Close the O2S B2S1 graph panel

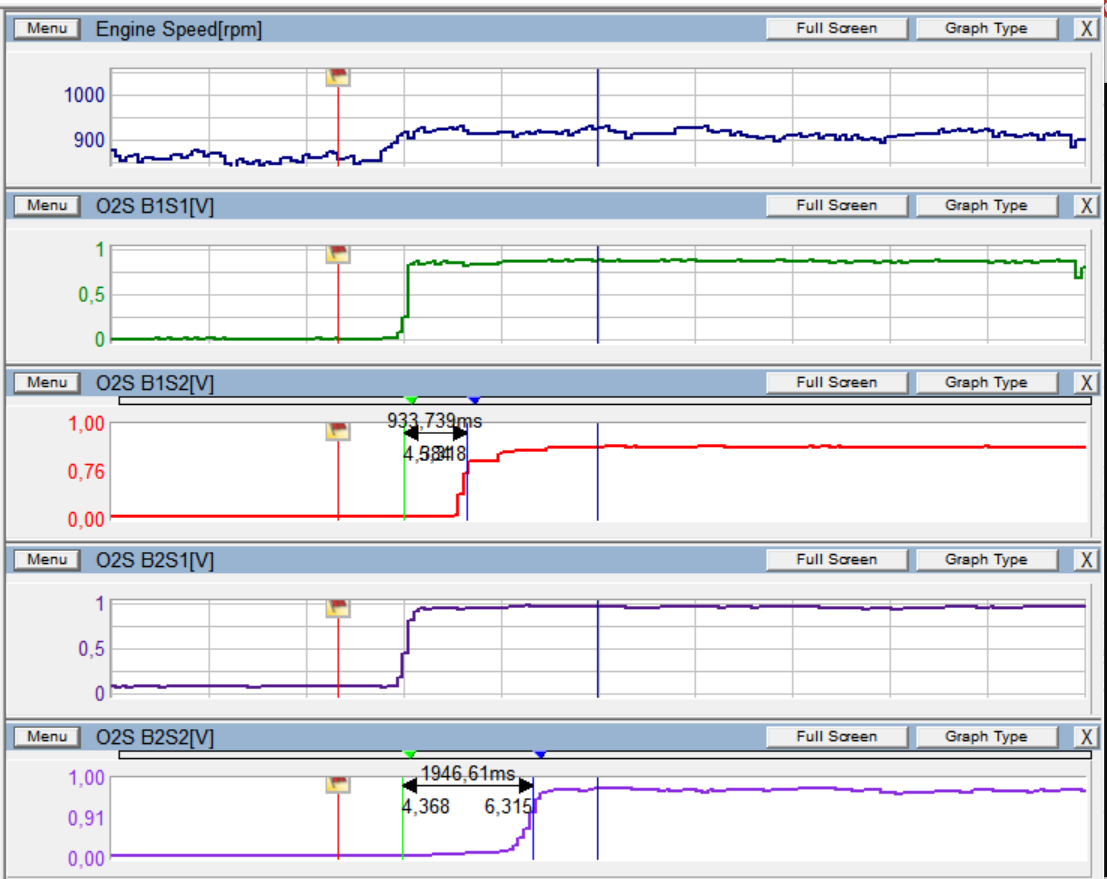1087,560
